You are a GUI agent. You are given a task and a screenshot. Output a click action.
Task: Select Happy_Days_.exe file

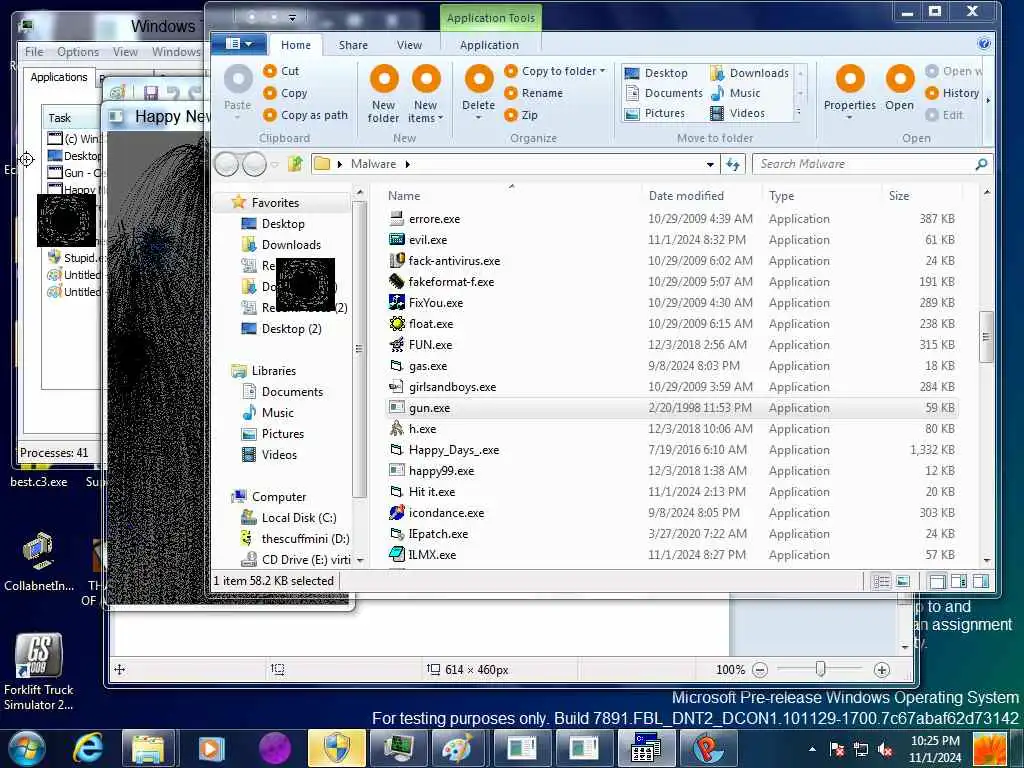(x=672, y=449)
